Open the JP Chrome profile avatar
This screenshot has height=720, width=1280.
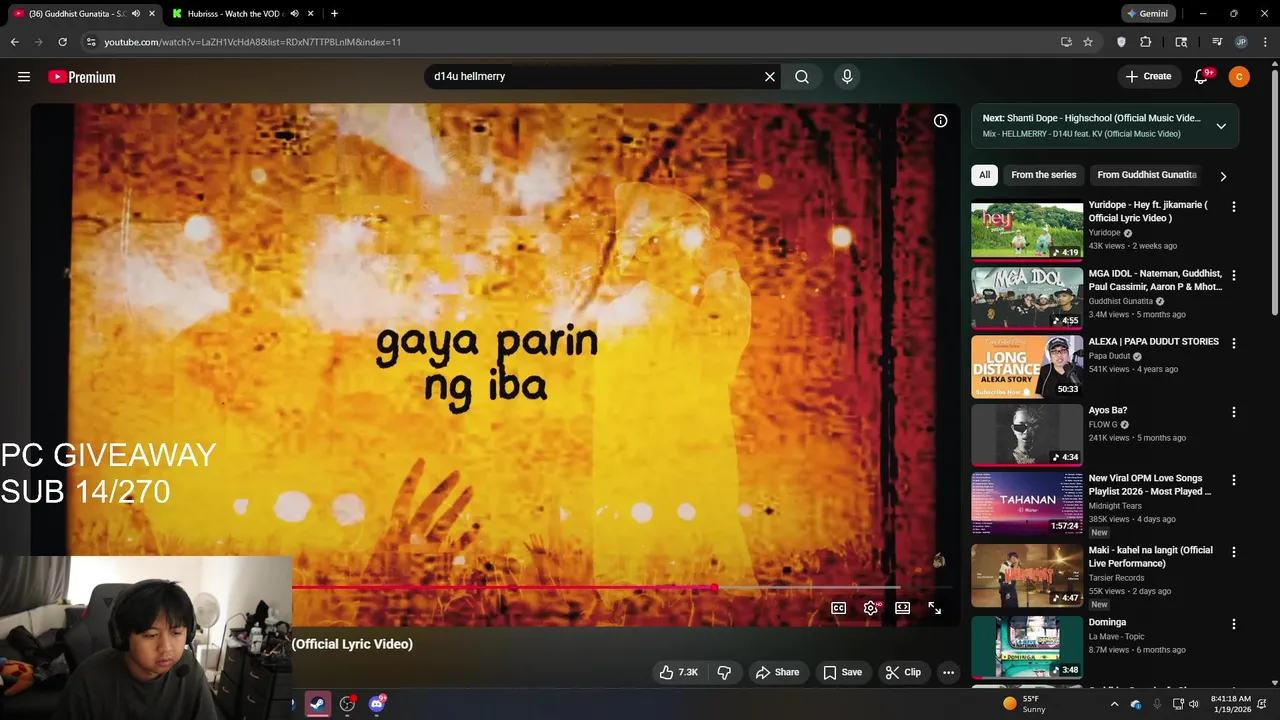pos(1241,42)
